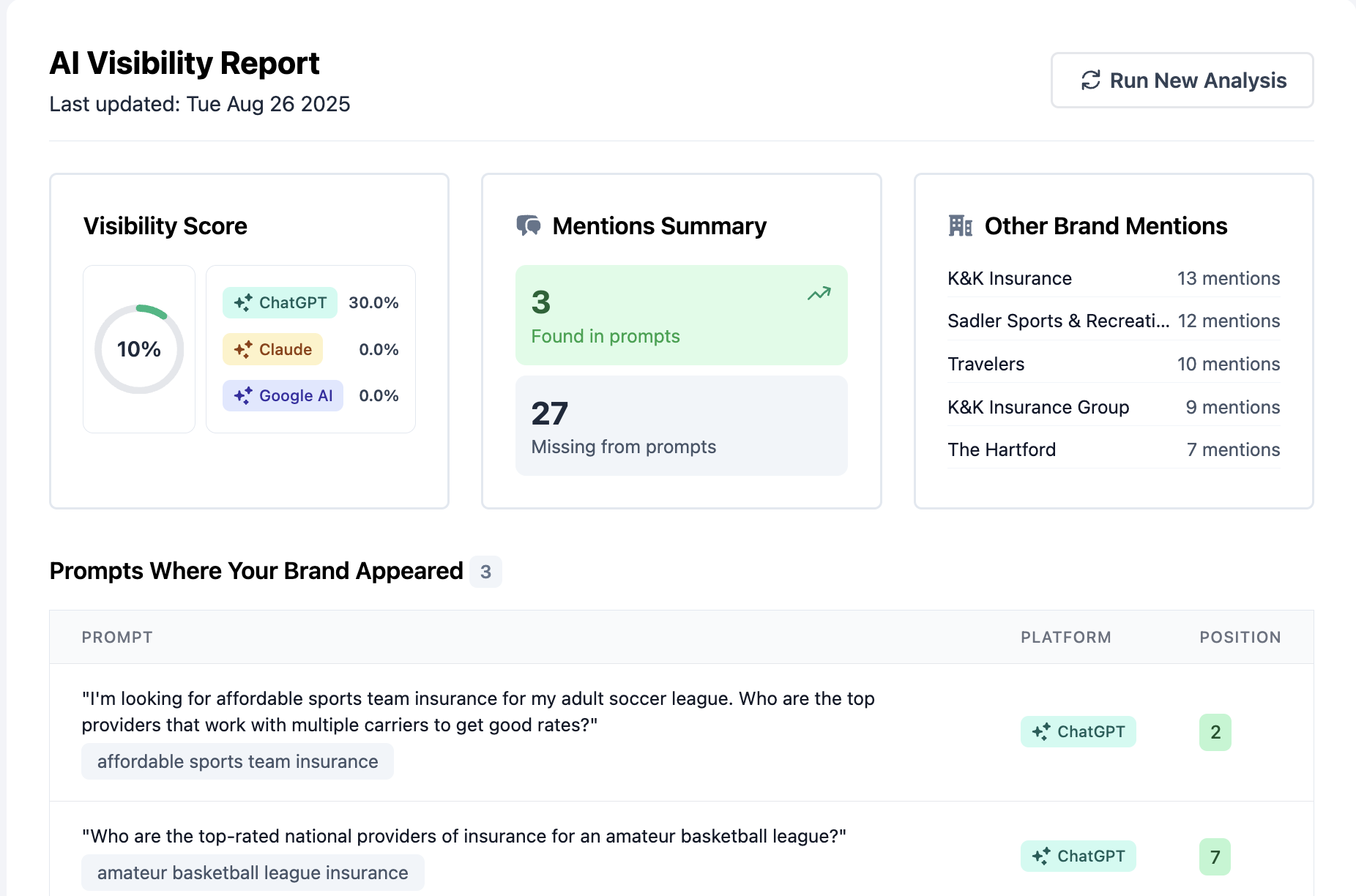1356x896 pixels.
Task: Click the refresh icon in Run New Analysis
Action: pos(1090,81)
